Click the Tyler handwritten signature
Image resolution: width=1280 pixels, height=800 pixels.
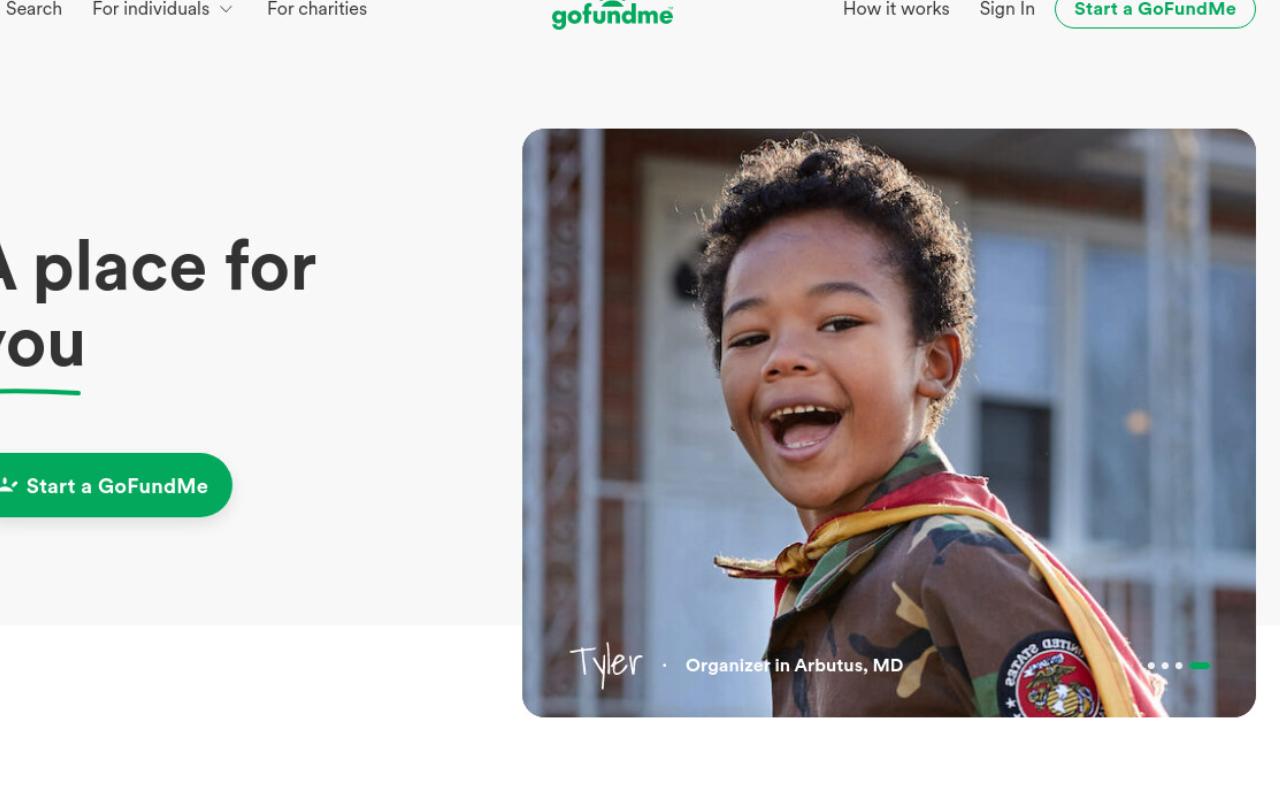606,665
